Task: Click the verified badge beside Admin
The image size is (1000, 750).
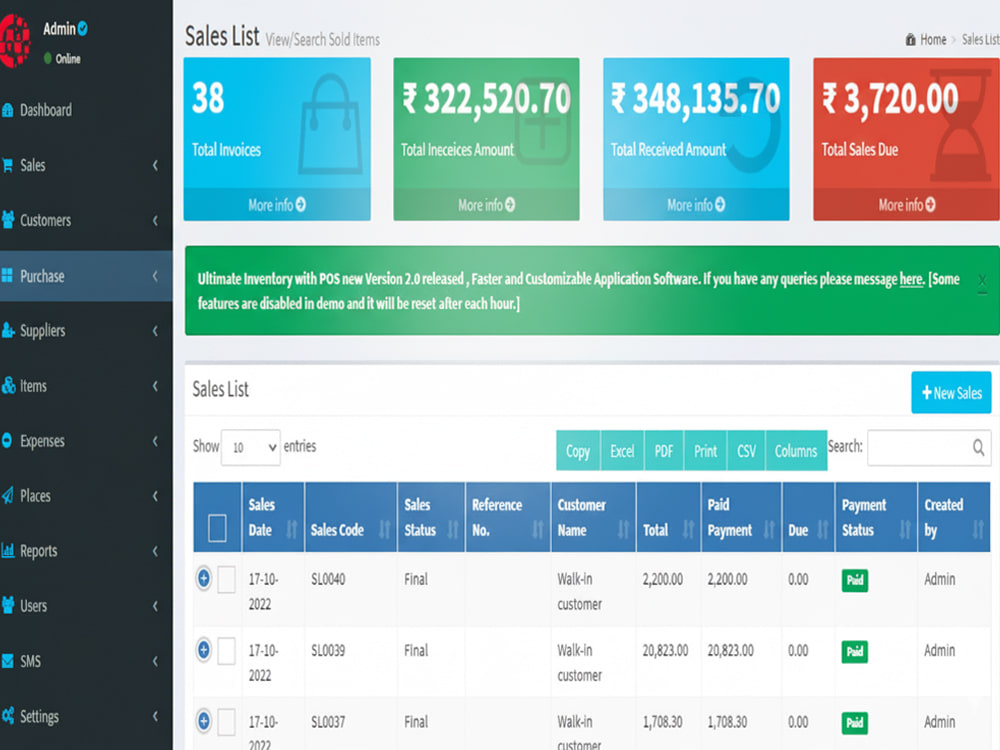Action: tap(83, 29)
